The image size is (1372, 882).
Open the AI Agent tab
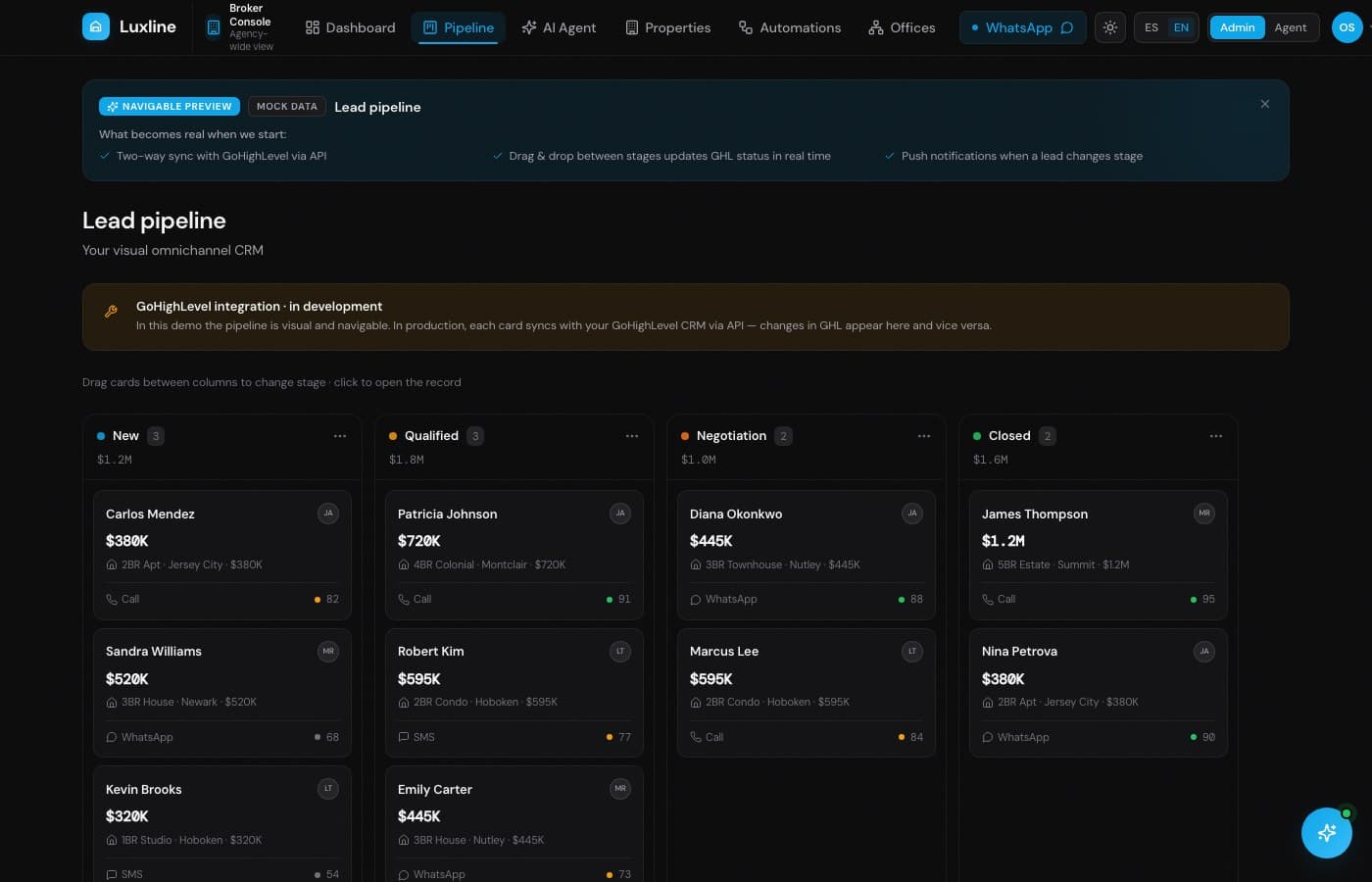(x=559, y=27)
